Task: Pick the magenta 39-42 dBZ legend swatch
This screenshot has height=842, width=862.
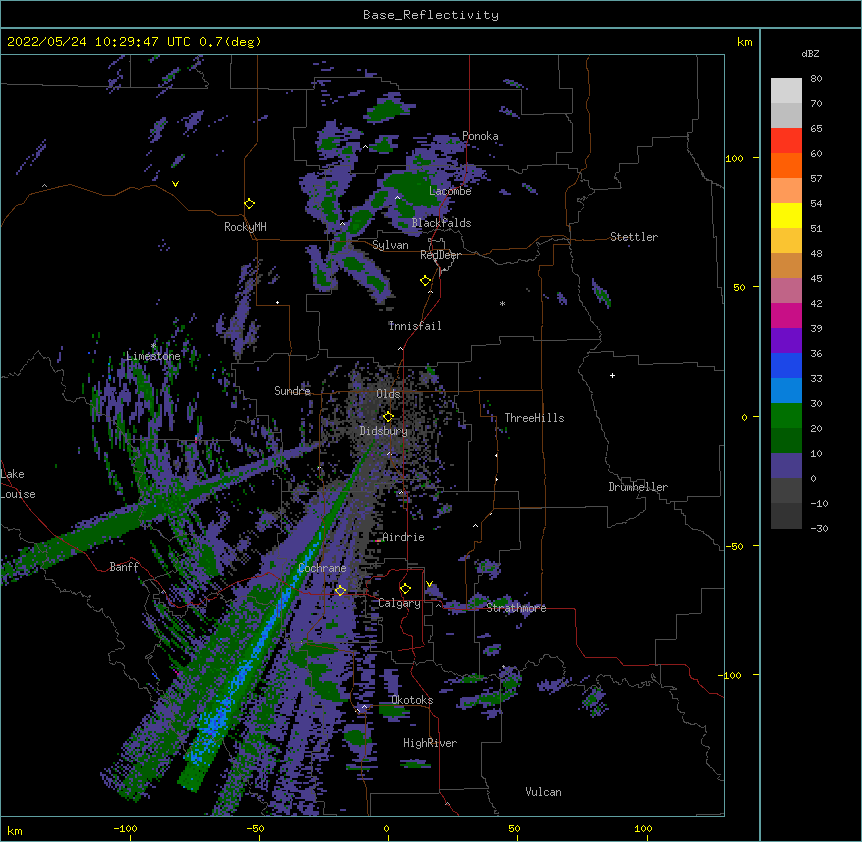Action: click(x=786, y=315)
